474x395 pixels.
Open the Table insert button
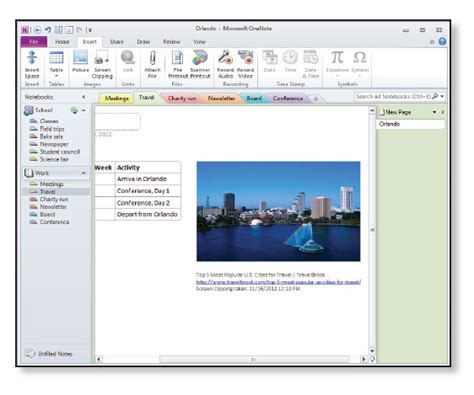56,64
